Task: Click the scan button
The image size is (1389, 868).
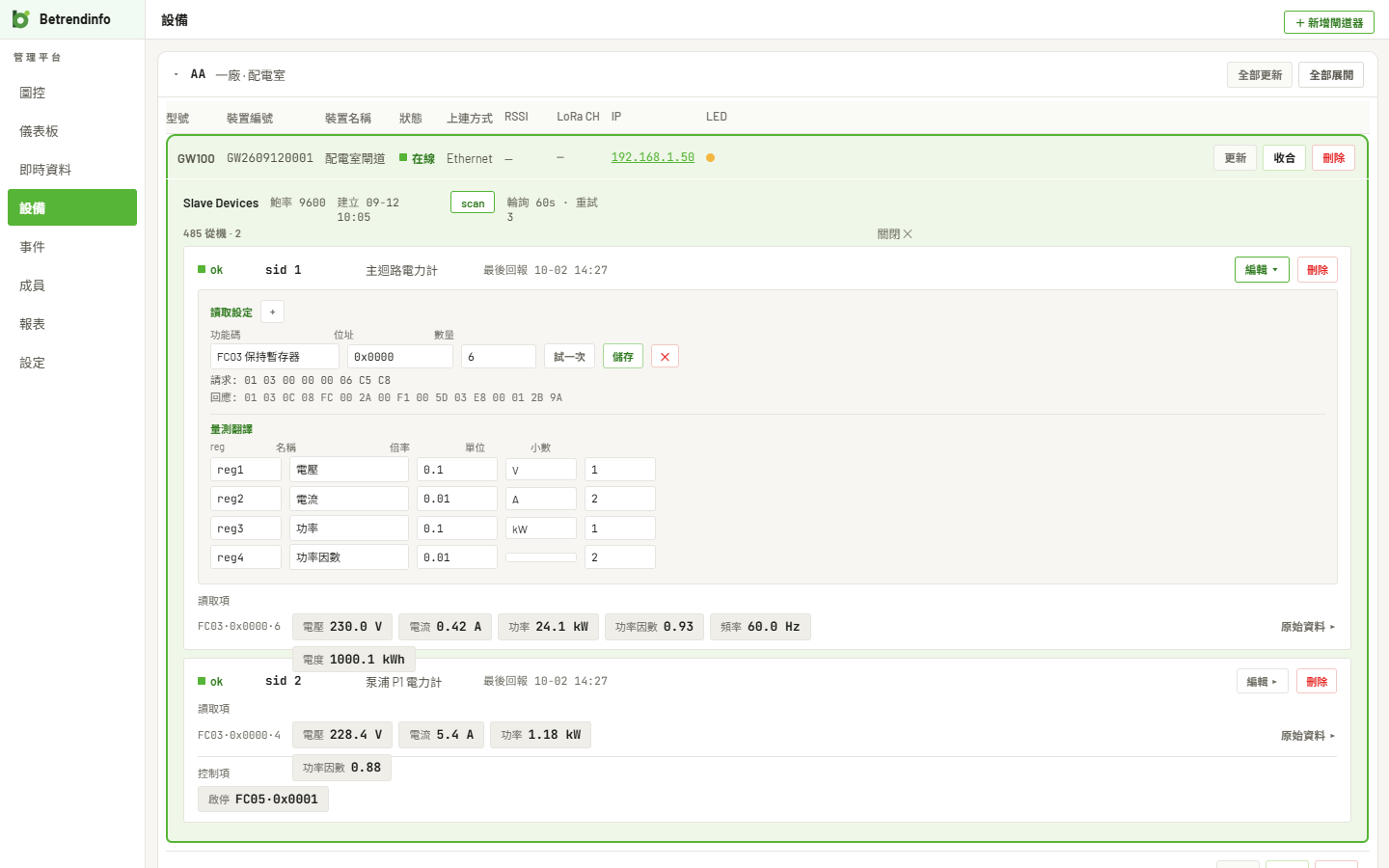Action: click(473, 203)
